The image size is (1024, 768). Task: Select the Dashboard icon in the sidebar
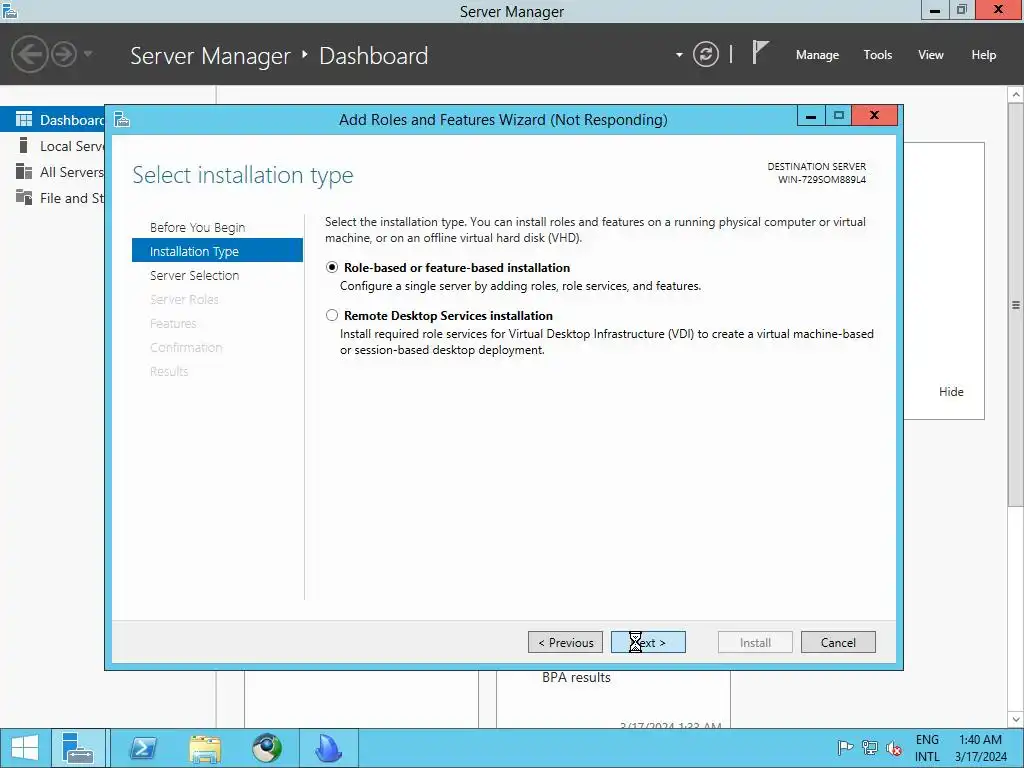24,120
